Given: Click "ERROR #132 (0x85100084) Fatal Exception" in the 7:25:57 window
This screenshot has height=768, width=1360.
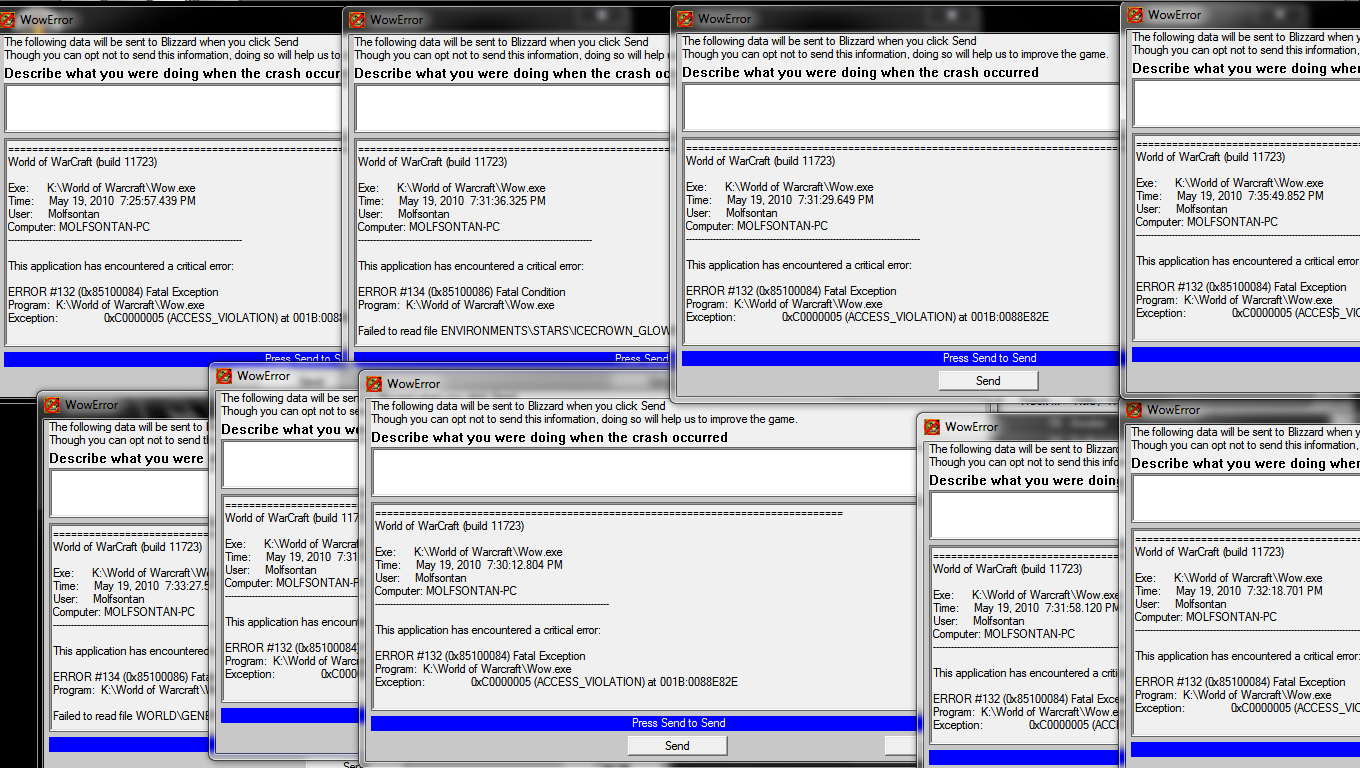Looking at the screenshot, I should click(113, 292).
